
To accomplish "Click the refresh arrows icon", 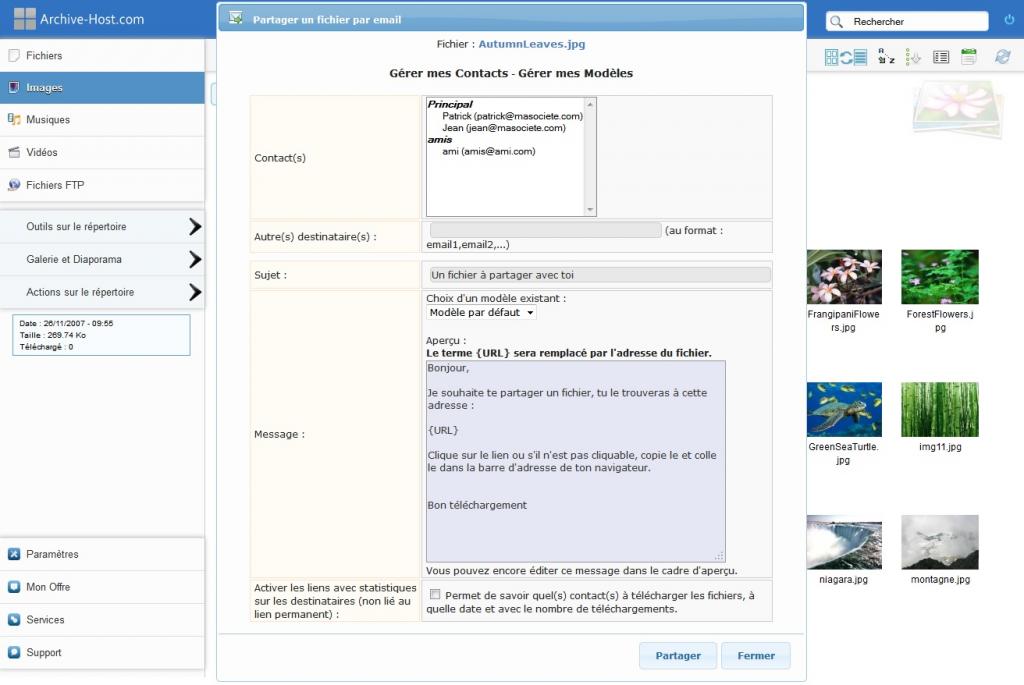I will click(x=1002, y=57).
